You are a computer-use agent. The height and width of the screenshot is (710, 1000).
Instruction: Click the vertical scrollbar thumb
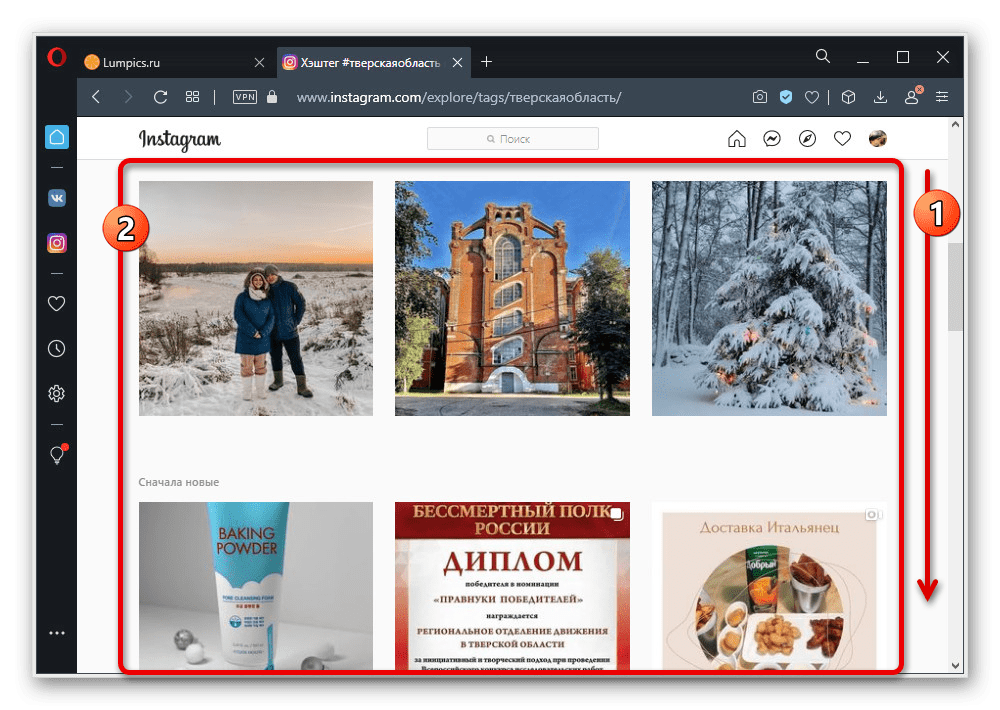[x=955, y=287]
